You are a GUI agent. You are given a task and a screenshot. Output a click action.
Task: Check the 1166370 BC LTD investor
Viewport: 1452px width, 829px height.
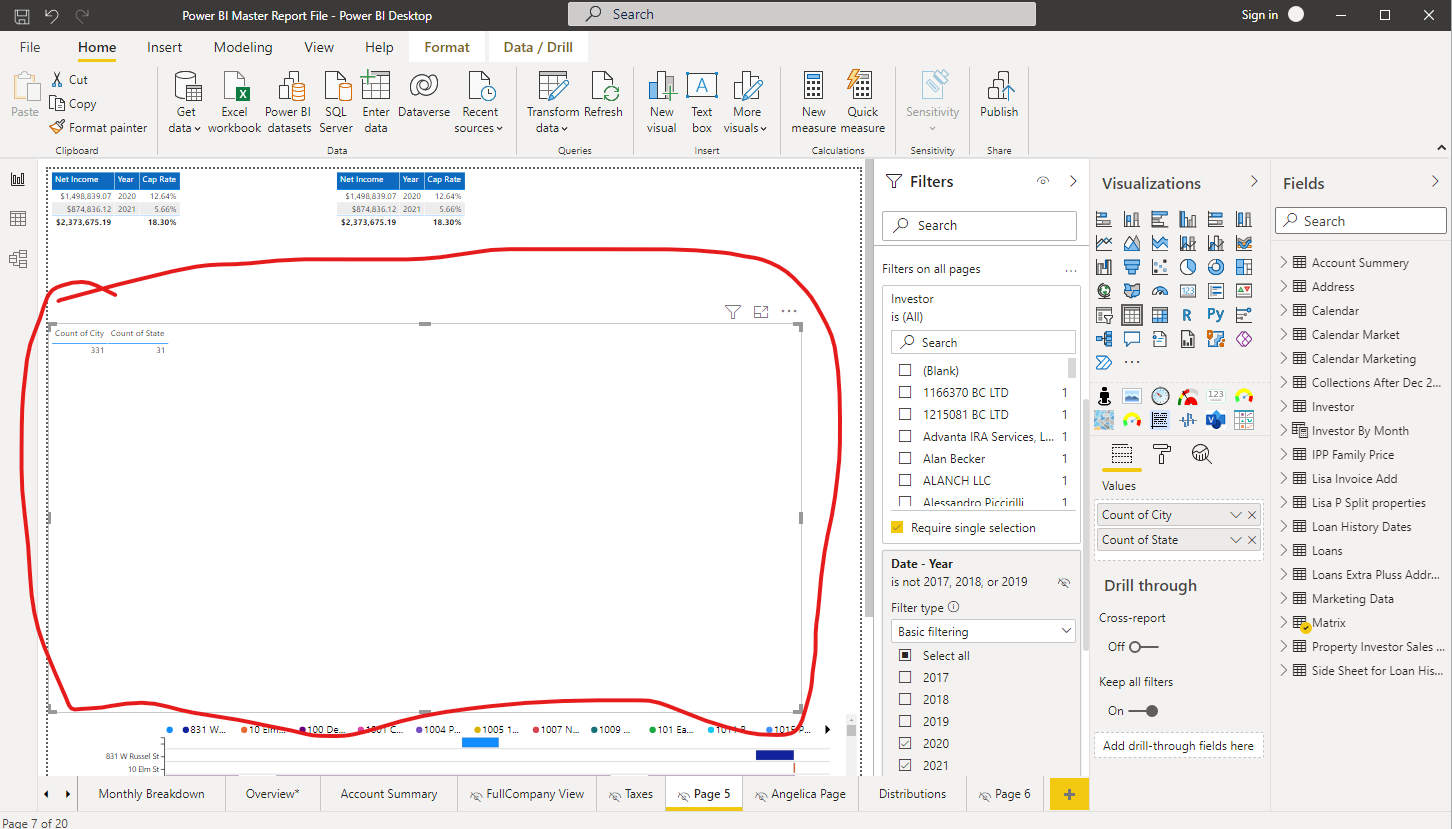tap(905, 392)
